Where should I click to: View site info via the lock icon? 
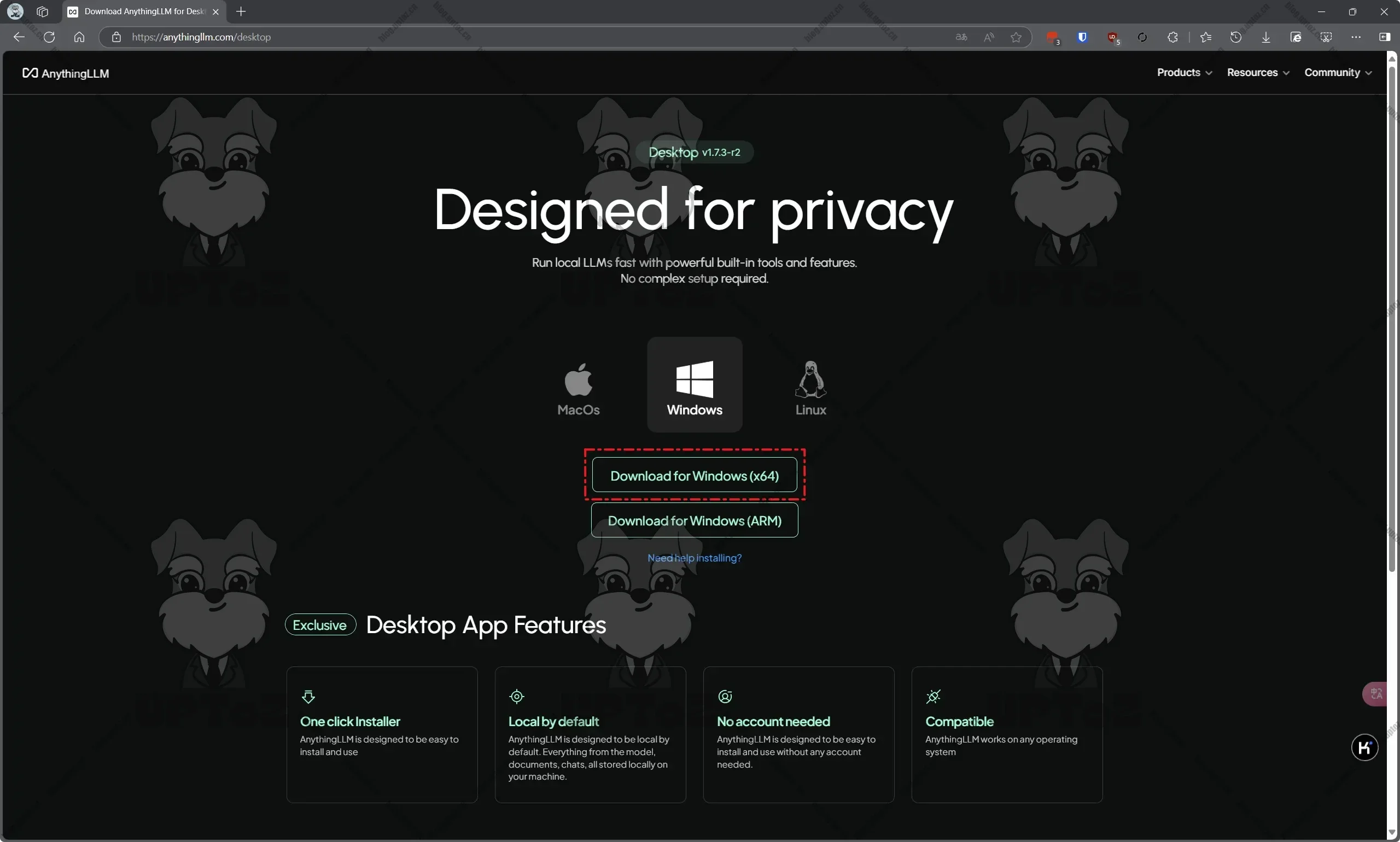116,37
